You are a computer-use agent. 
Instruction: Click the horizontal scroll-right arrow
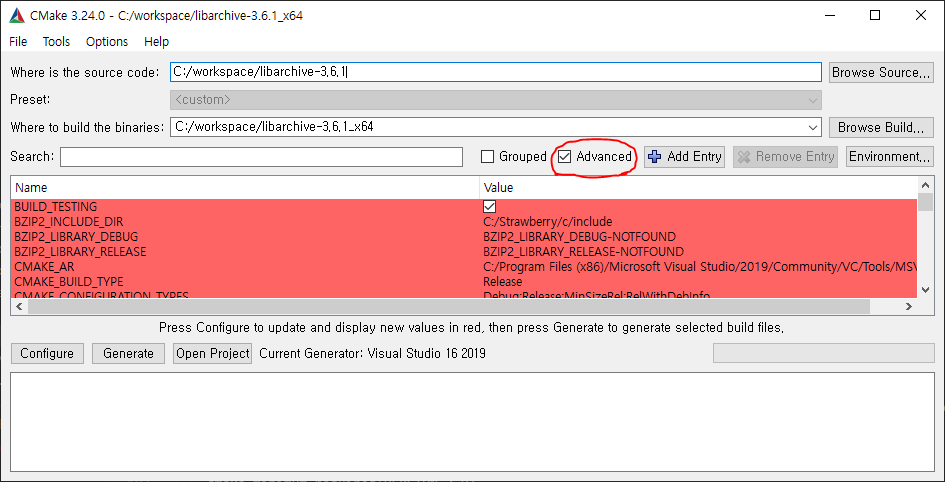click(908, 307)
